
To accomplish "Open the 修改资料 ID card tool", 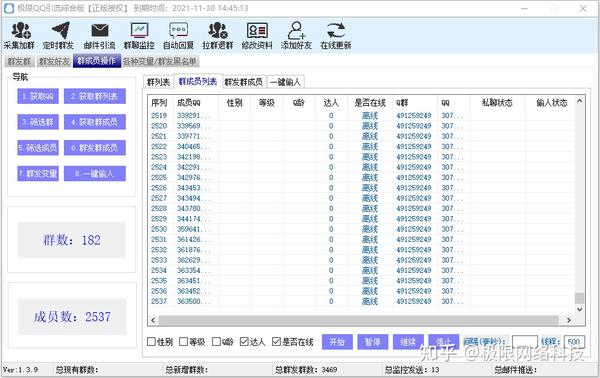I will pyautogui.click(x=257, y=36).
